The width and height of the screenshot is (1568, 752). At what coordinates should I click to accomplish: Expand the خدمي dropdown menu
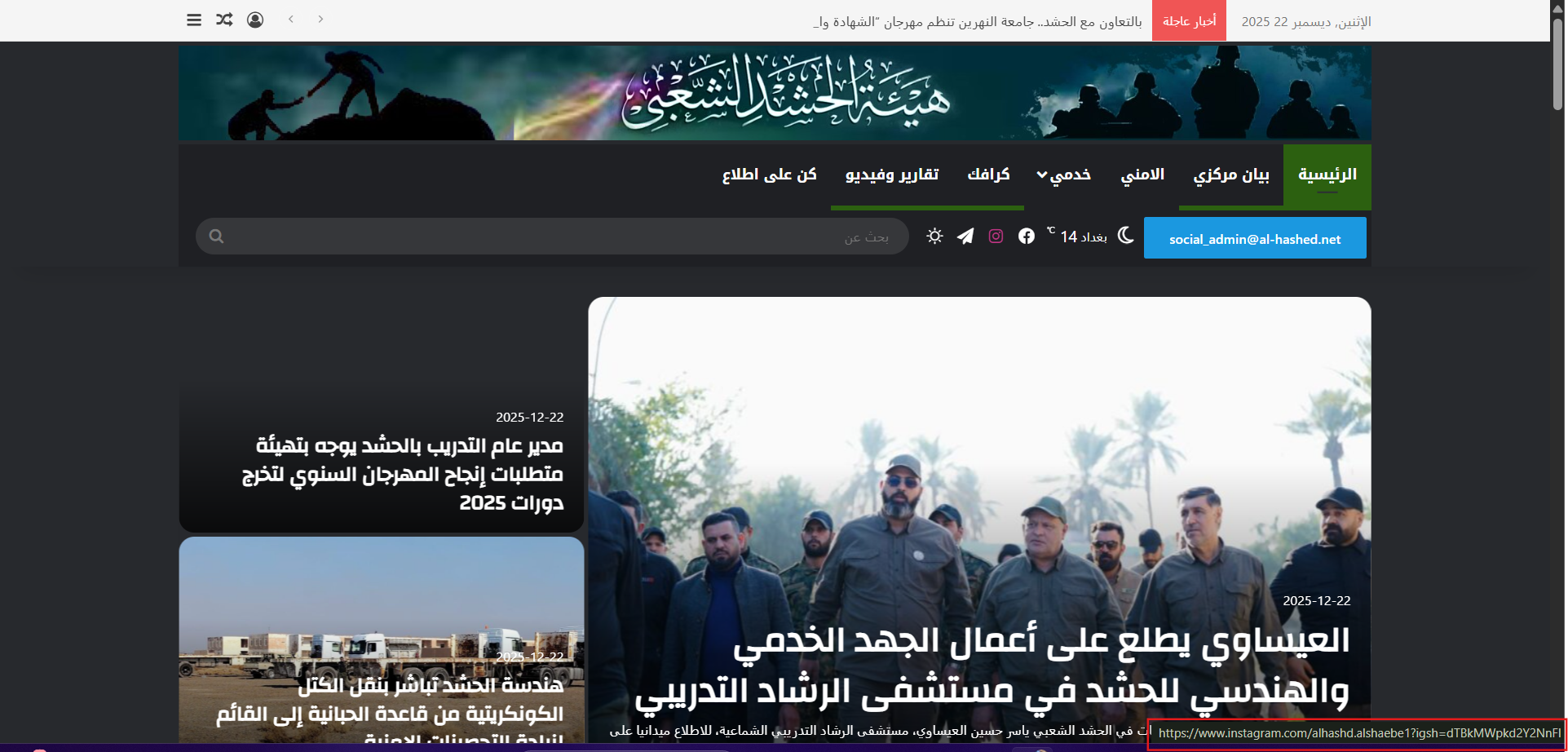pos(1063,175)
